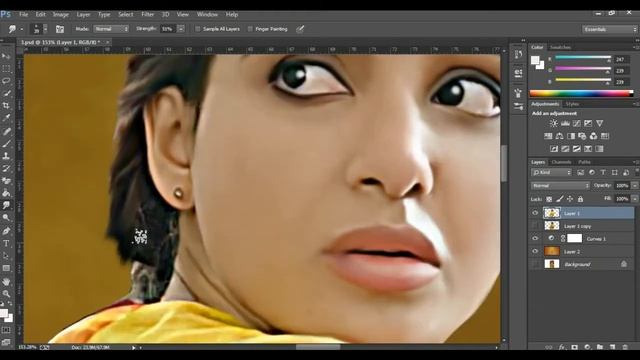Open the layer blend mode dropdown
Viewport: 640px width, 360px height.
(x=560, y=186)
